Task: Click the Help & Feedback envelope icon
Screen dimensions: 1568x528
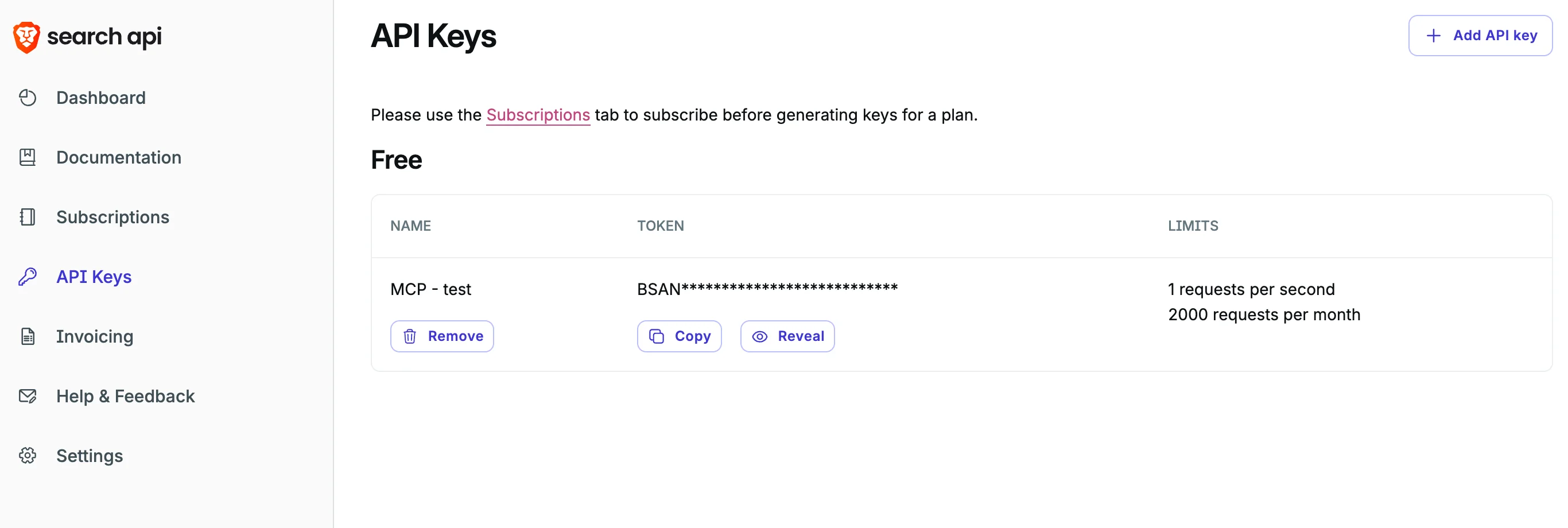Action: 28,396
